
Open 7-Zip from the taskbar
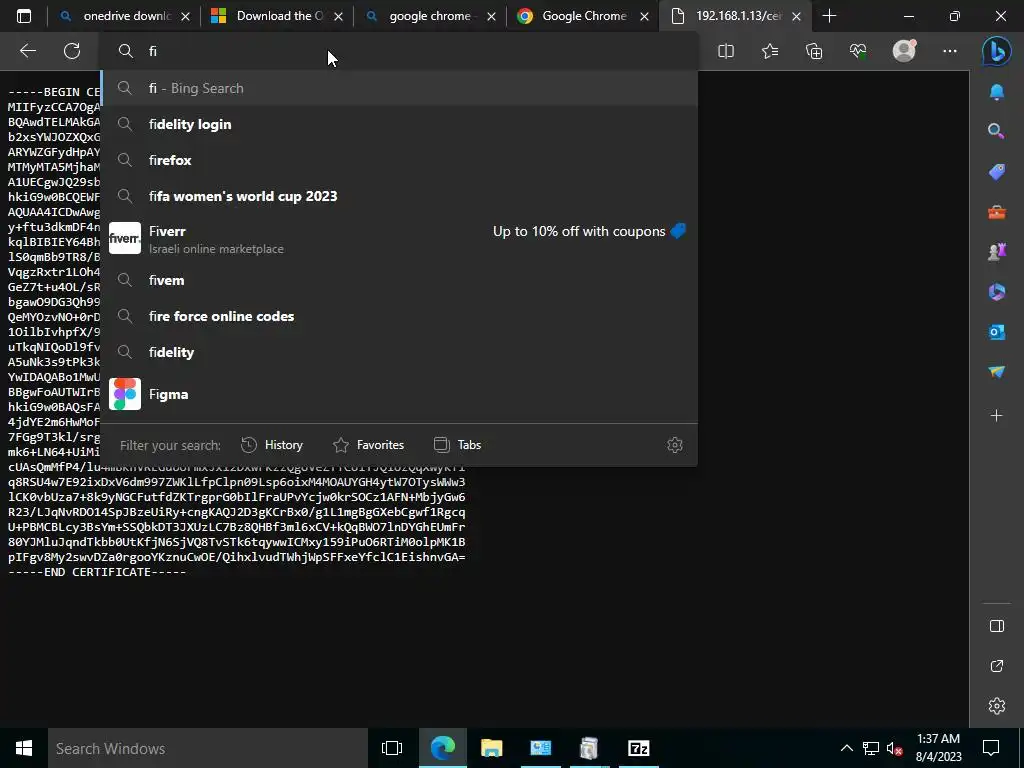pos(639,748)
